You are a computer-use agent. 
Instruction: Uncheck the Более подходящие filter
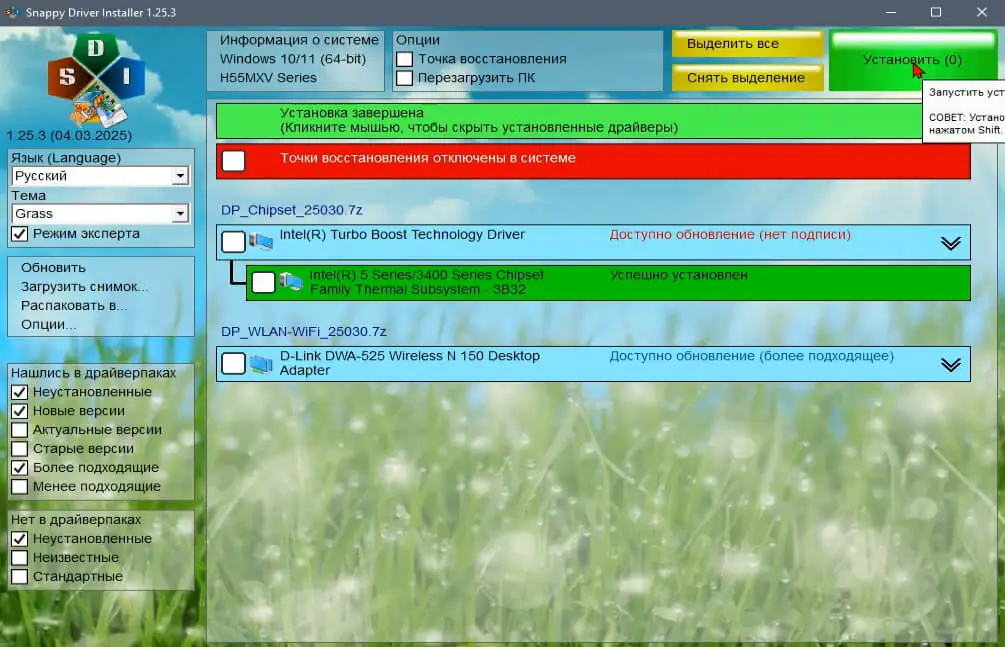coord(20,467)
